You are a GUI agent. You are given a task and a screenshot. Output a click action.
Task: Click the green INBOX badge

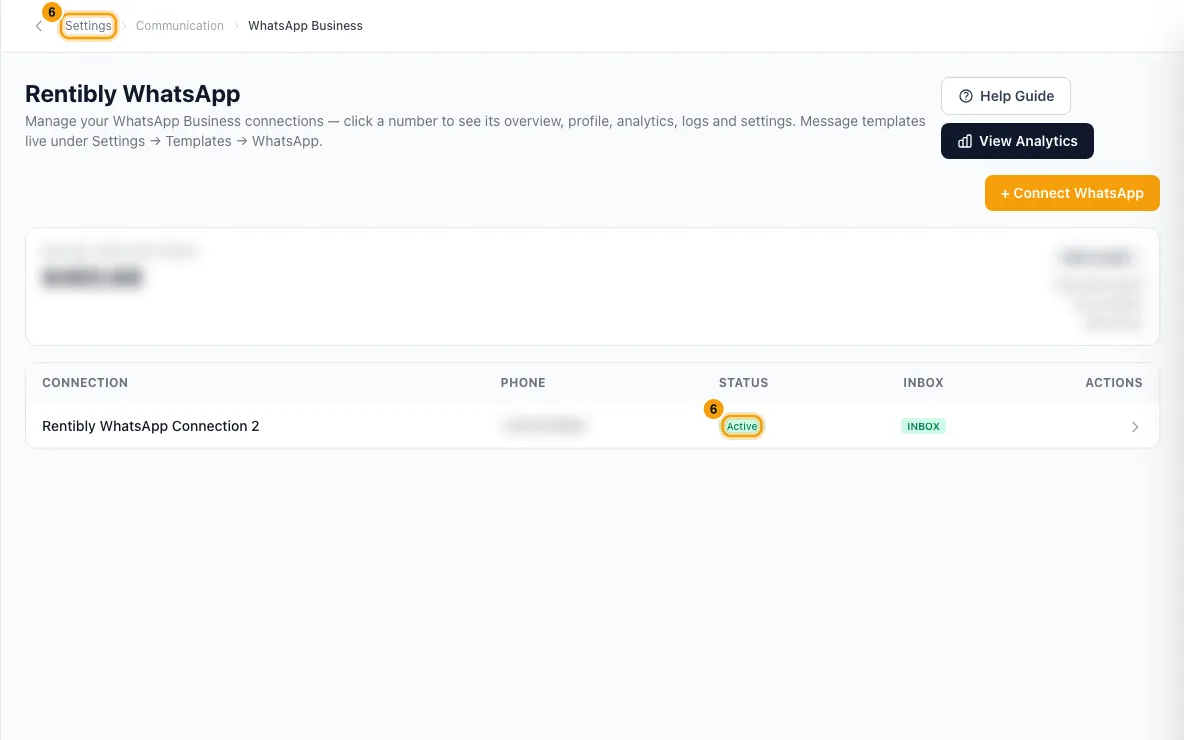(x=923, y=426)
